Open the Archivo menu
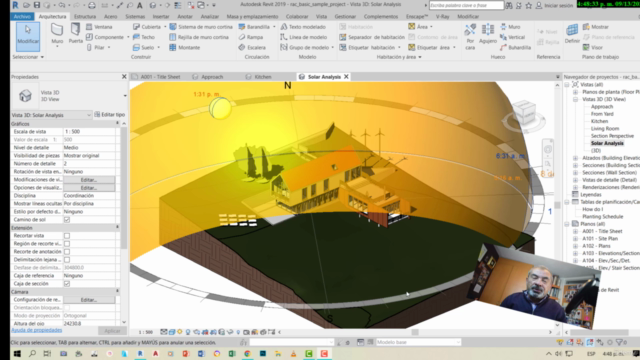The width and height of the screenshot is (640, 360). pos(22,16)
